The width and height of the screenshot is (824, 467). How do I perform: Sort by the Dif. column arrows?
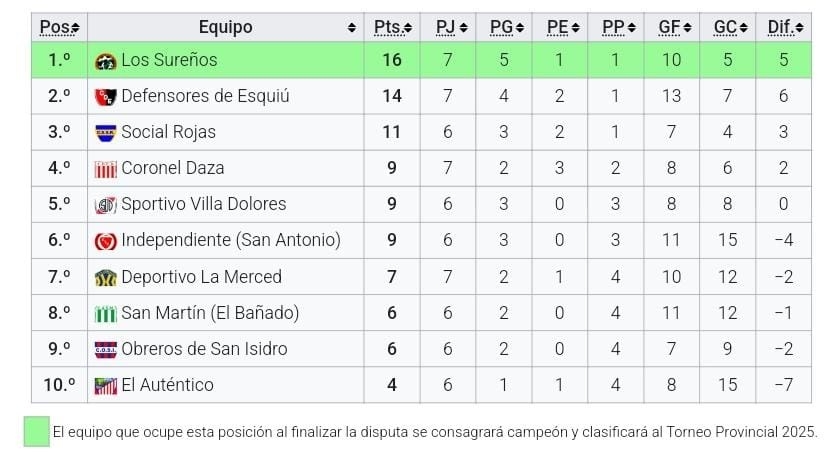pyautogui.click(x=801, y=28)
